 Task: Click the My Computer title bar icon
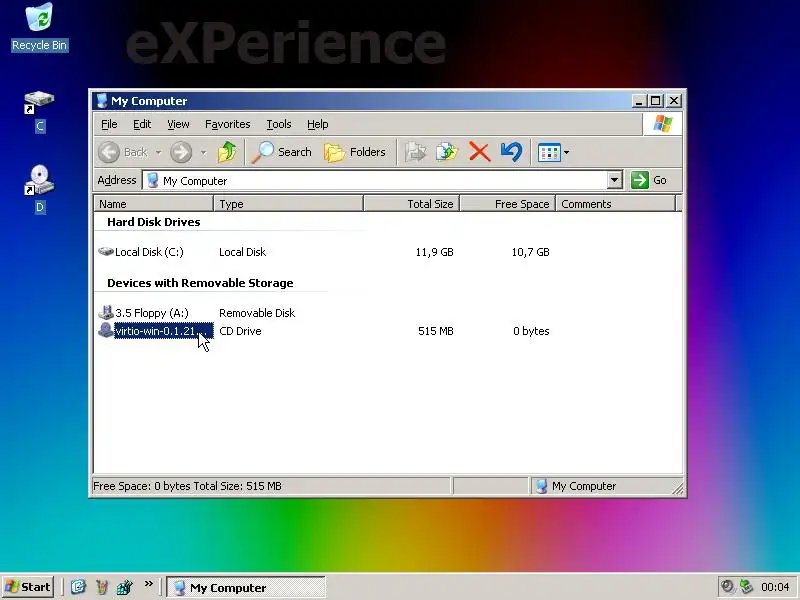(102, 101)
